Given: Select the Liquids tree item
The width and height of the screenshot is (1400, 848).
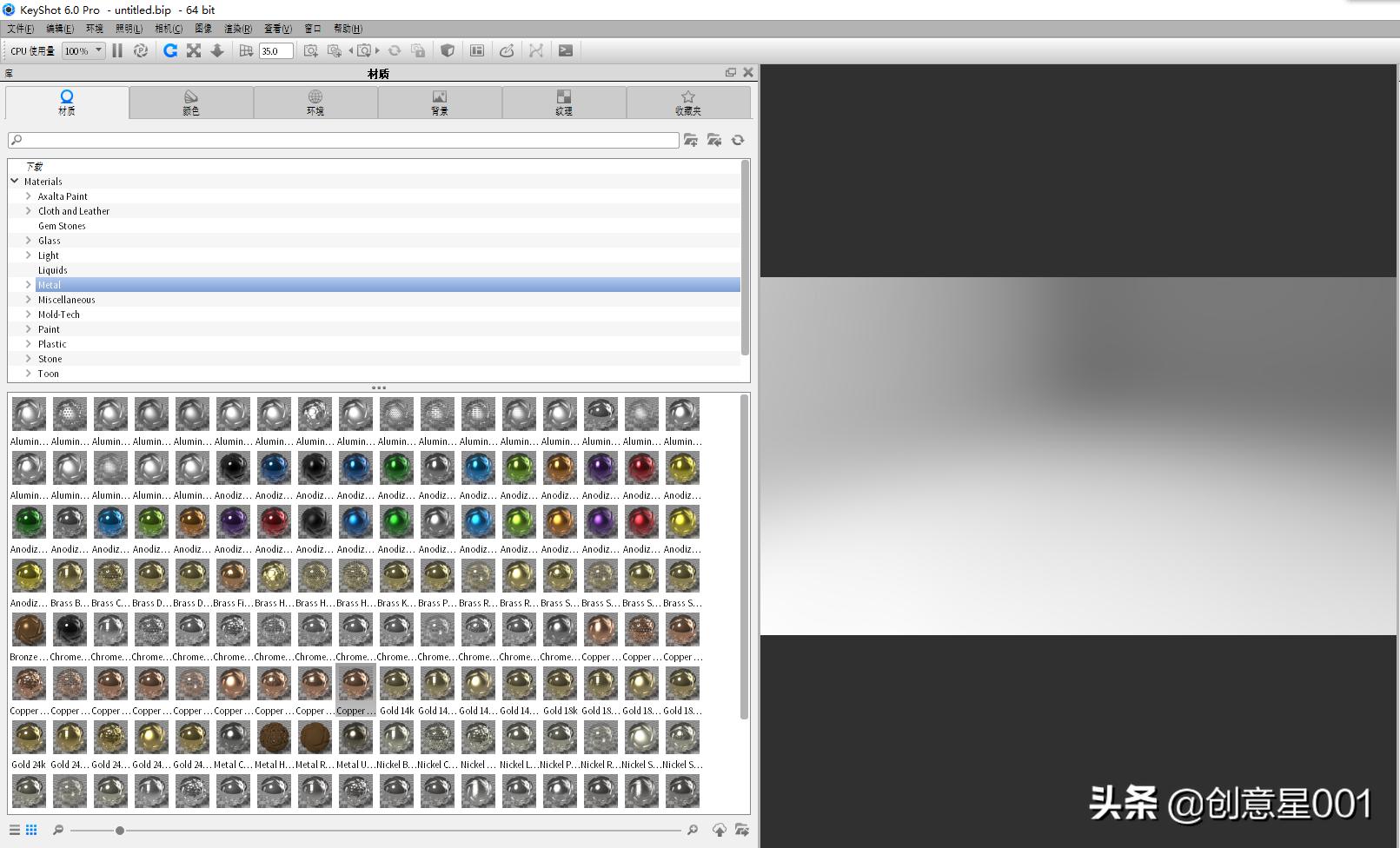Looking at the screenshot, I should pyautogui.click(x=53, y=270).
